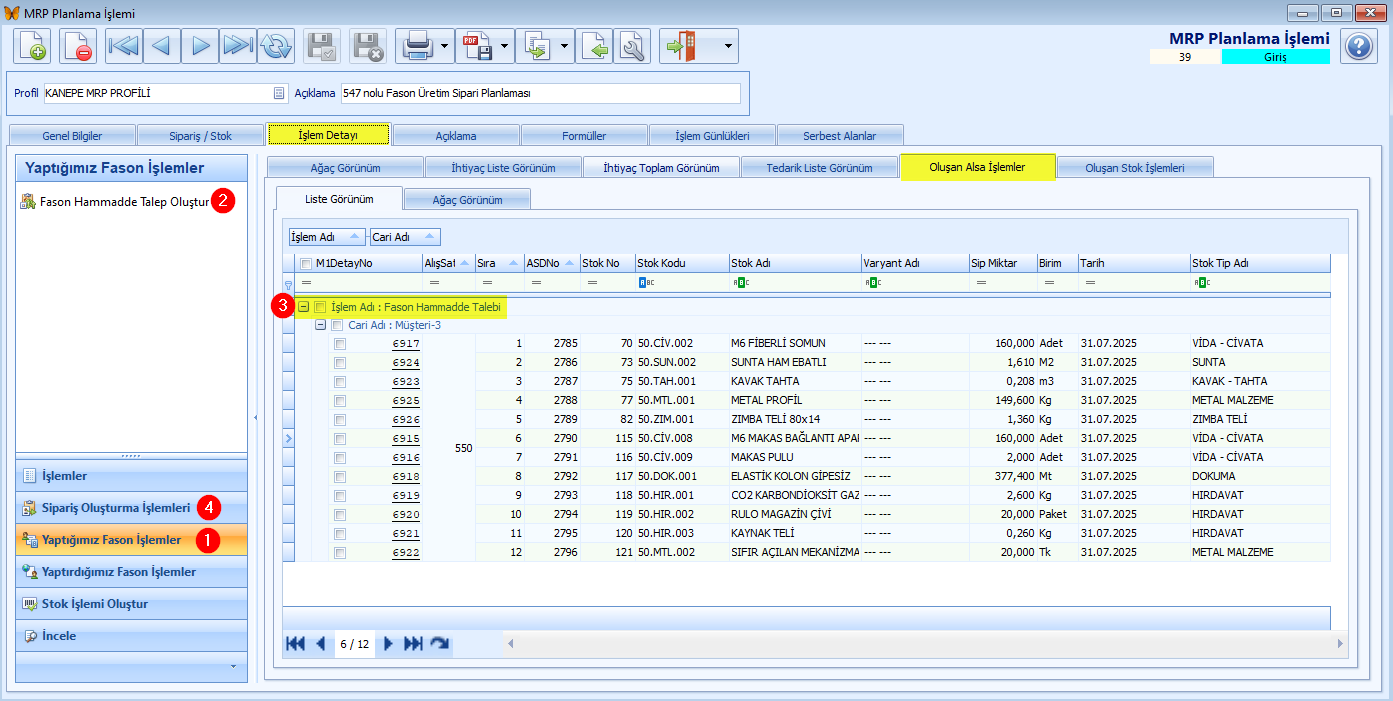Go to the previous record in the toolbar

(162, 46)
